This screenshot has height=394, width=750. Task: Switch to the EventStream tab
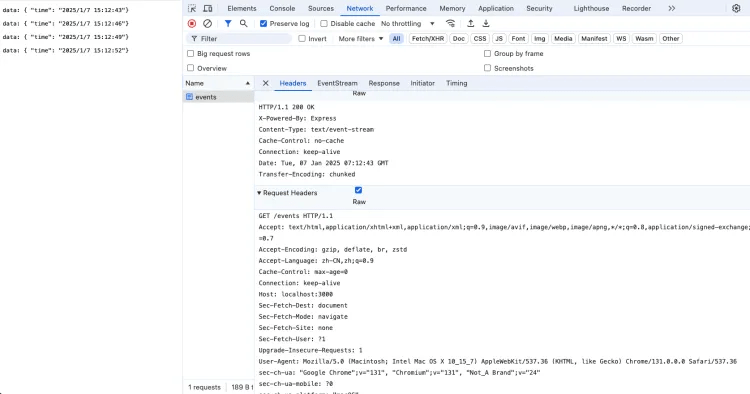[x=337, y=83]
